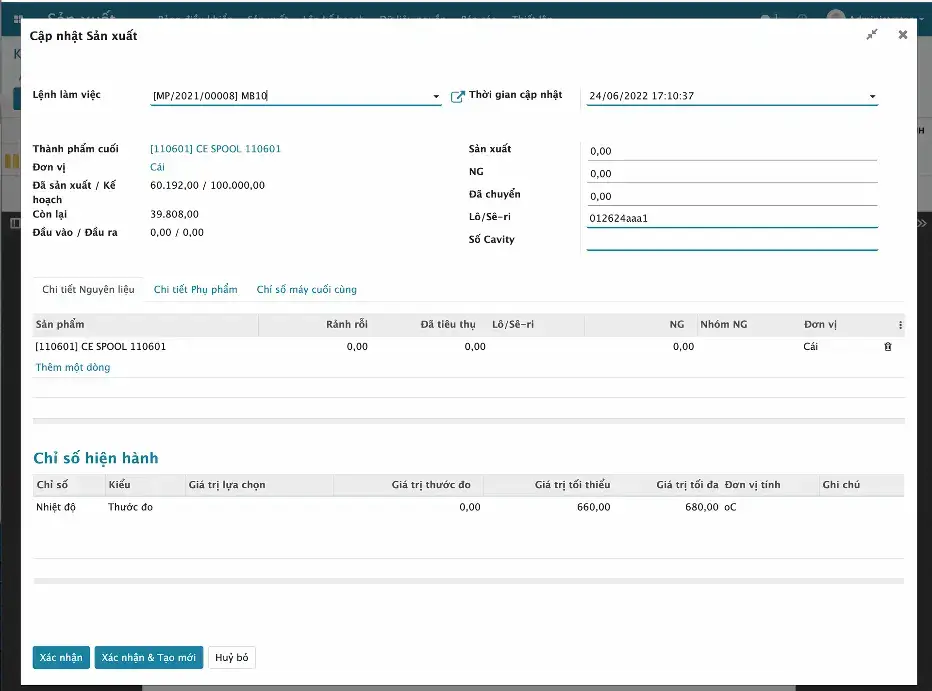The width and height of the screenshot is (932, 691).
Task: Click the Thêm một dòng link
Action: pos(73,367)
